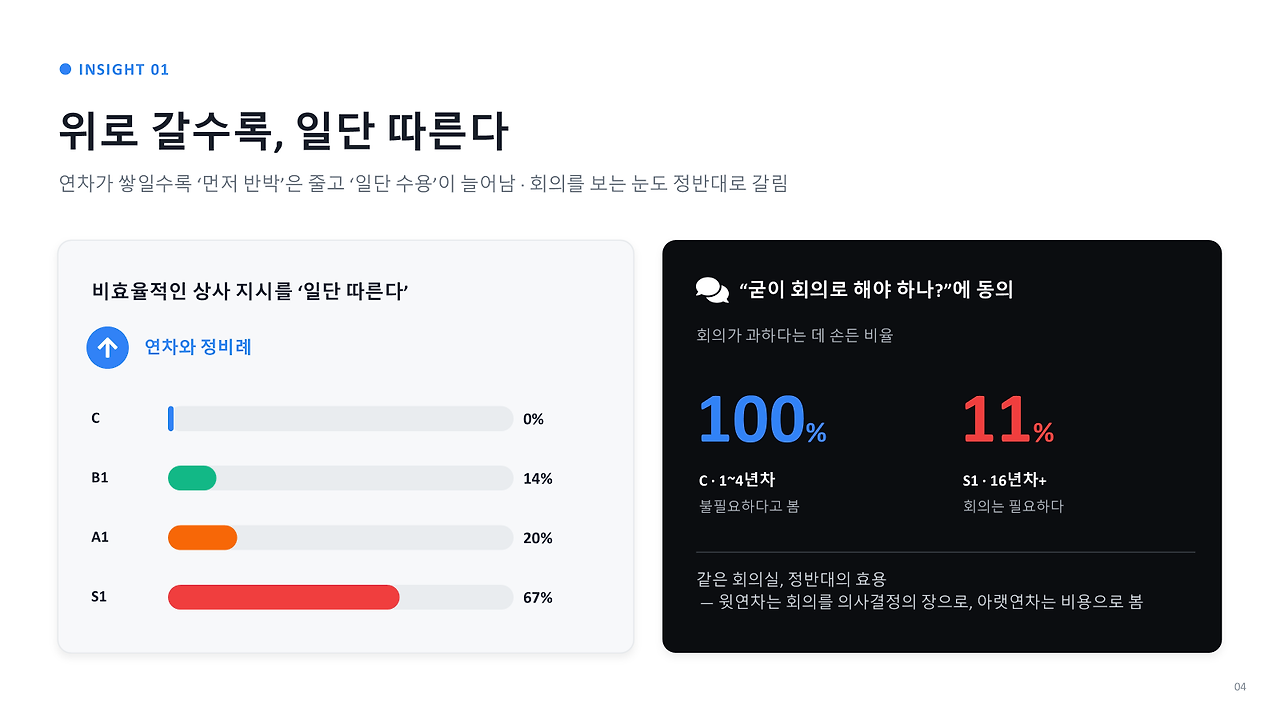The width and height of the screenshot is (1280, 720).
Task: Click the large red 11% figure
Action: point(1008,421)
